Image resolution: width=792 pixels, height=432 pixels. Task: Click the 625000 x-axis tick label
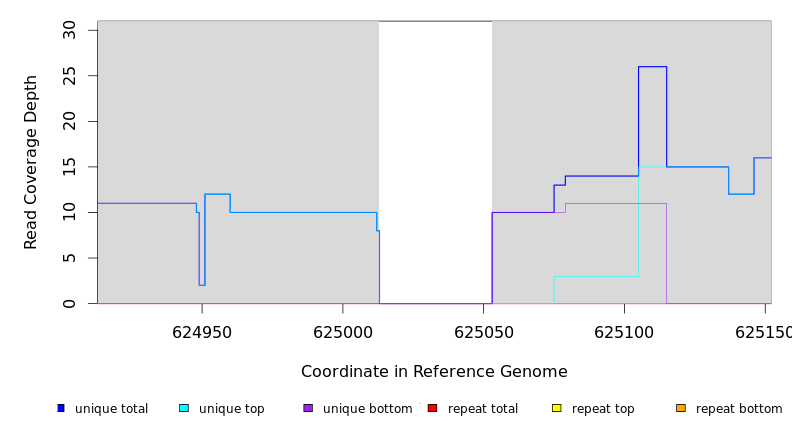click(343, 332)
